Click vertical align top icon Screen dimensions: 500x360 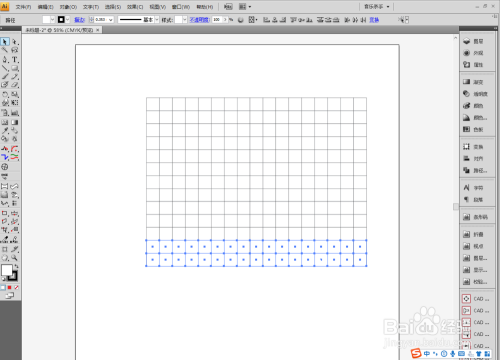pos(294,20)
